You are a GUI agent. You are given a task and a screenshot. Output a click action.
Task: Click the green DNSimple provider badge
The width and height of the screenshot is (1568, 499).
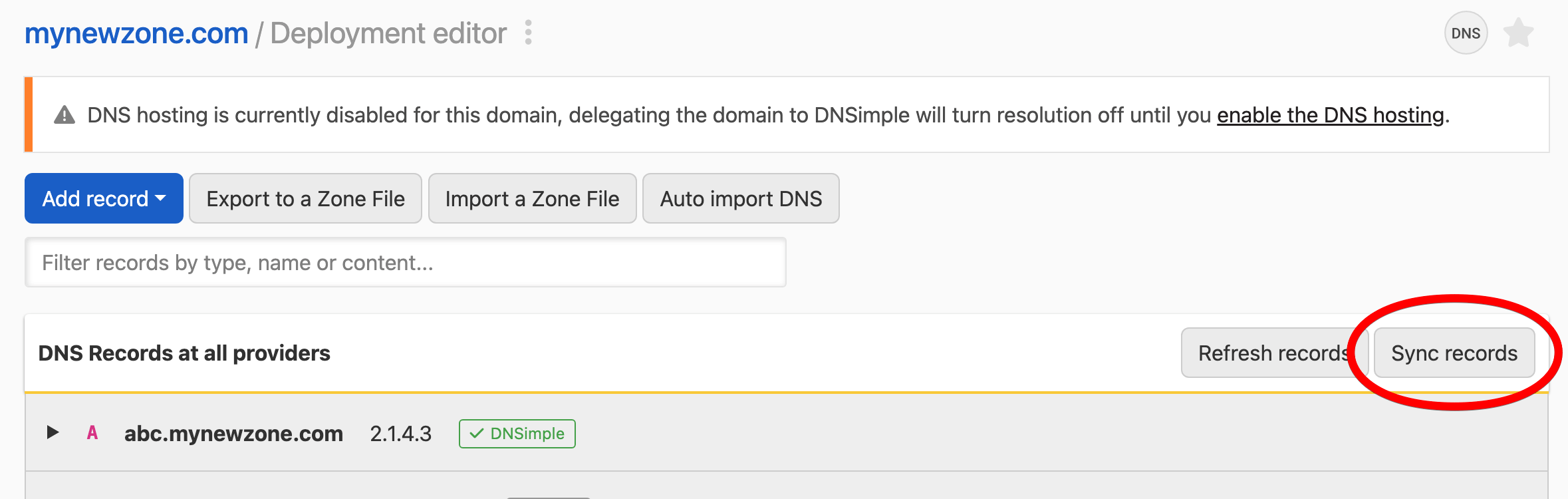coord(517,434)
